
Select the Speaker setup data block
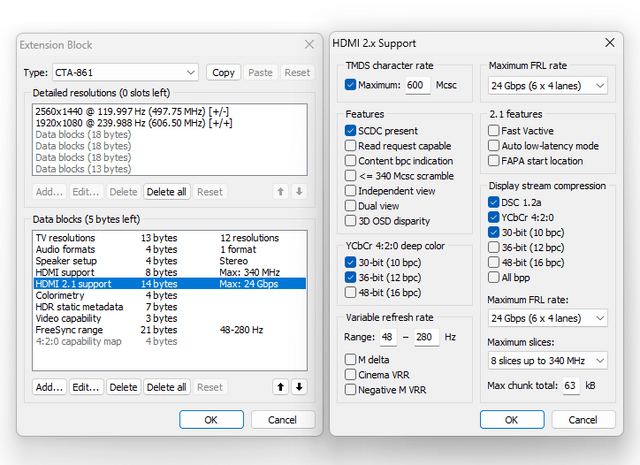tap(169, 261)
